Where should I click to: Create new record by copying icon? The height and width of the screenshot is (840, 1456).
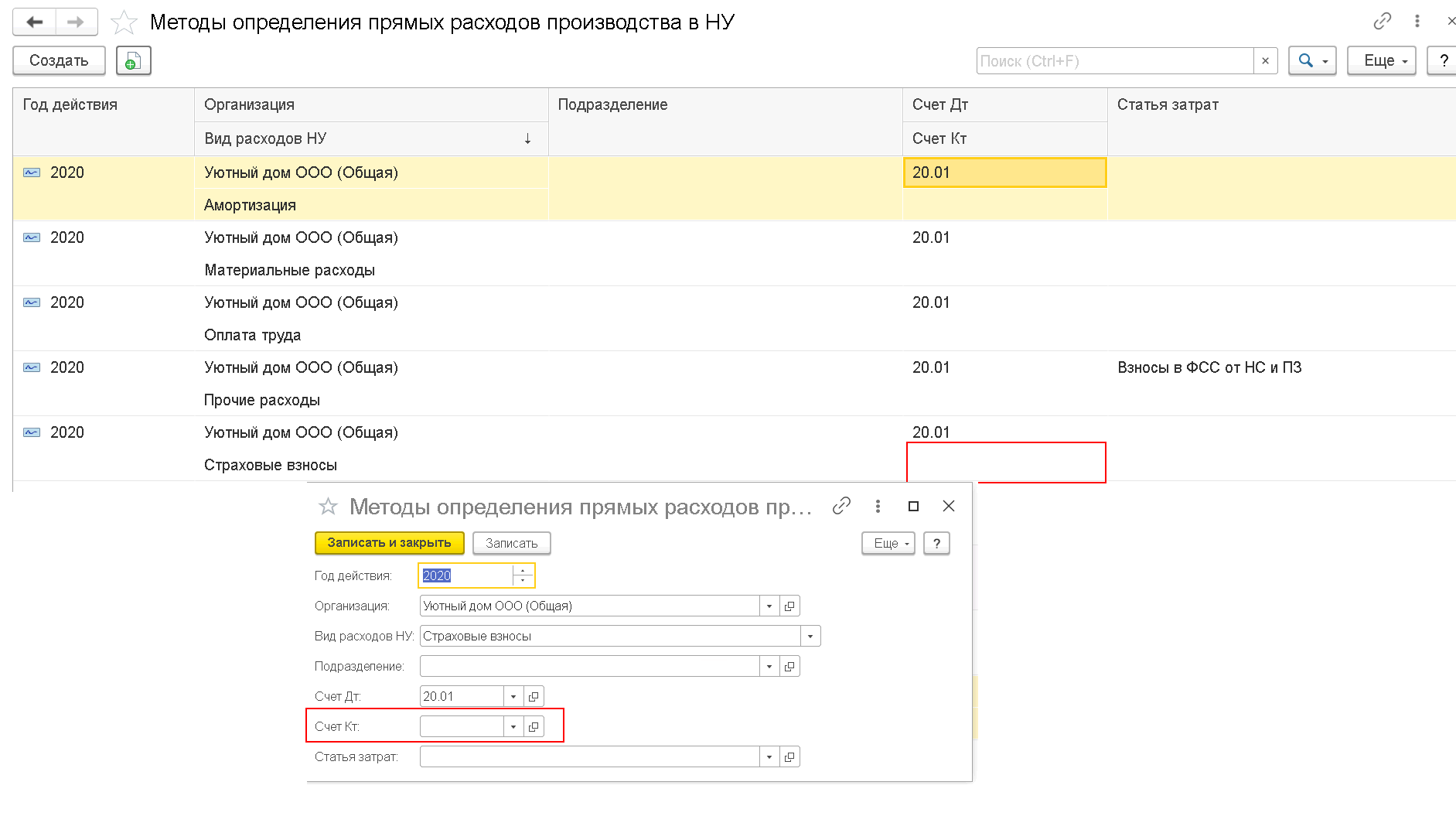tap(133, 60)
